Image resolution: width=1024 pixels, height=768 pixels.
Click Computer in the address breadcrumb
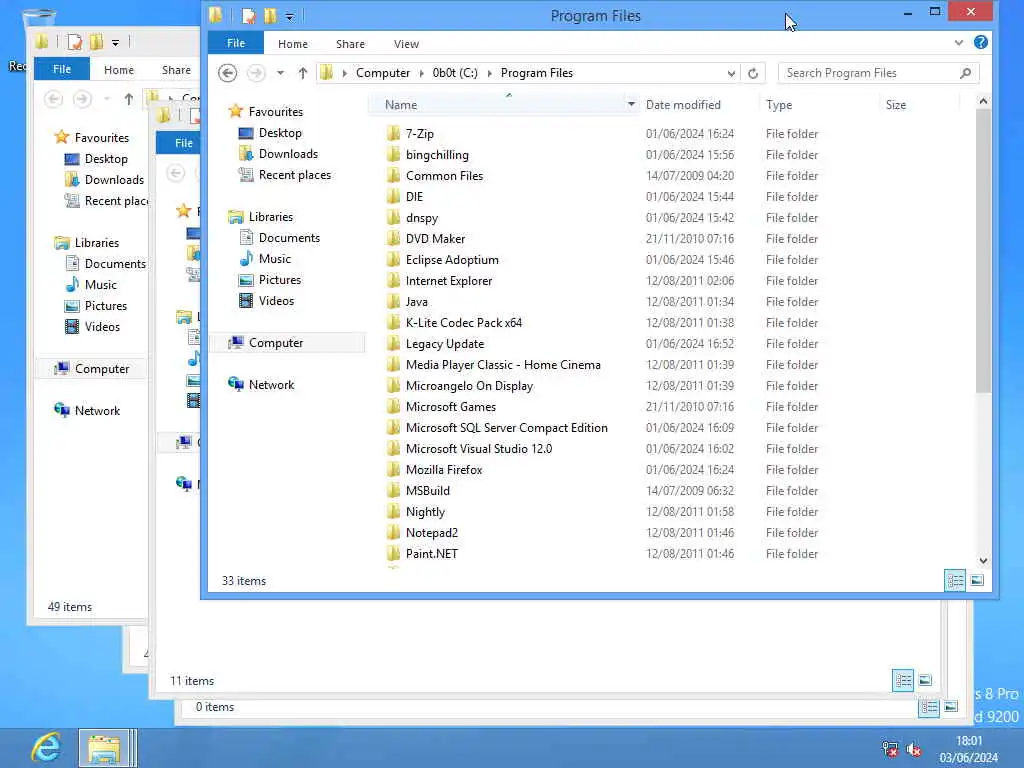click(383, 73)
